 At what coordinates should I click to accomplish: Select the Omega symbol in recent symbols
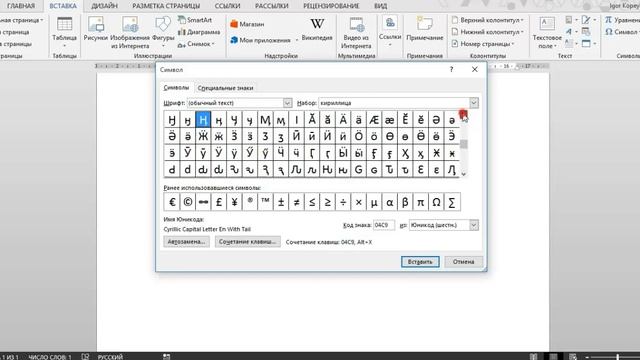436,202
